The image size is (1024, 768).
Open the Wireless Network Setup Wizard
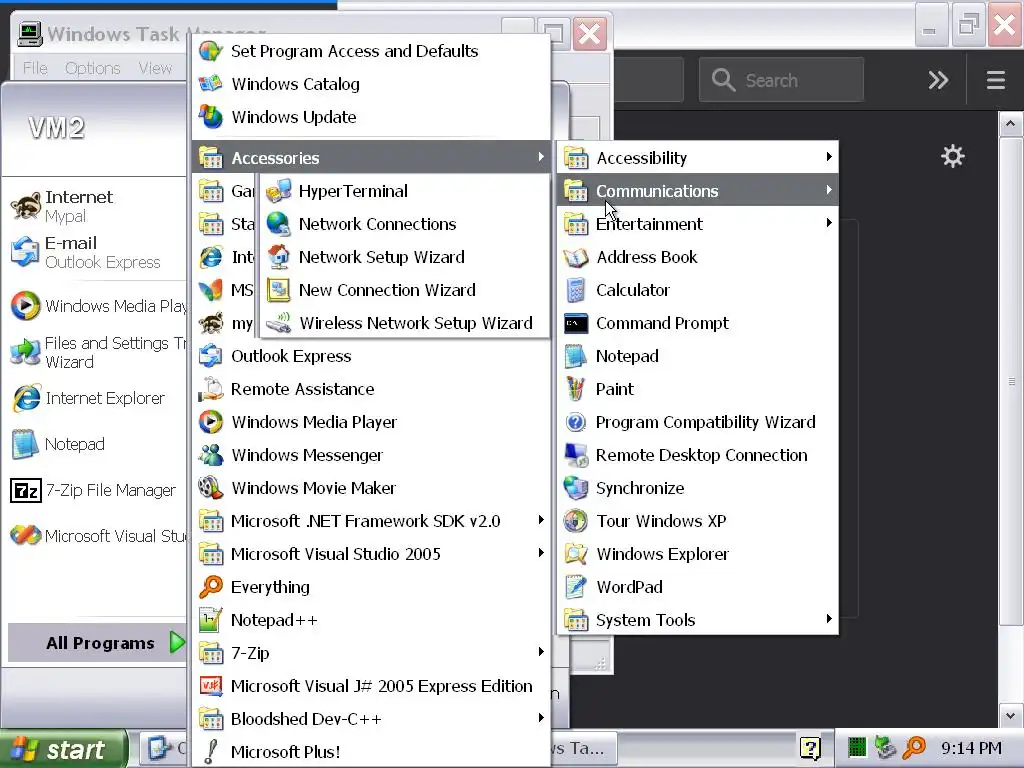pos(404,323)
